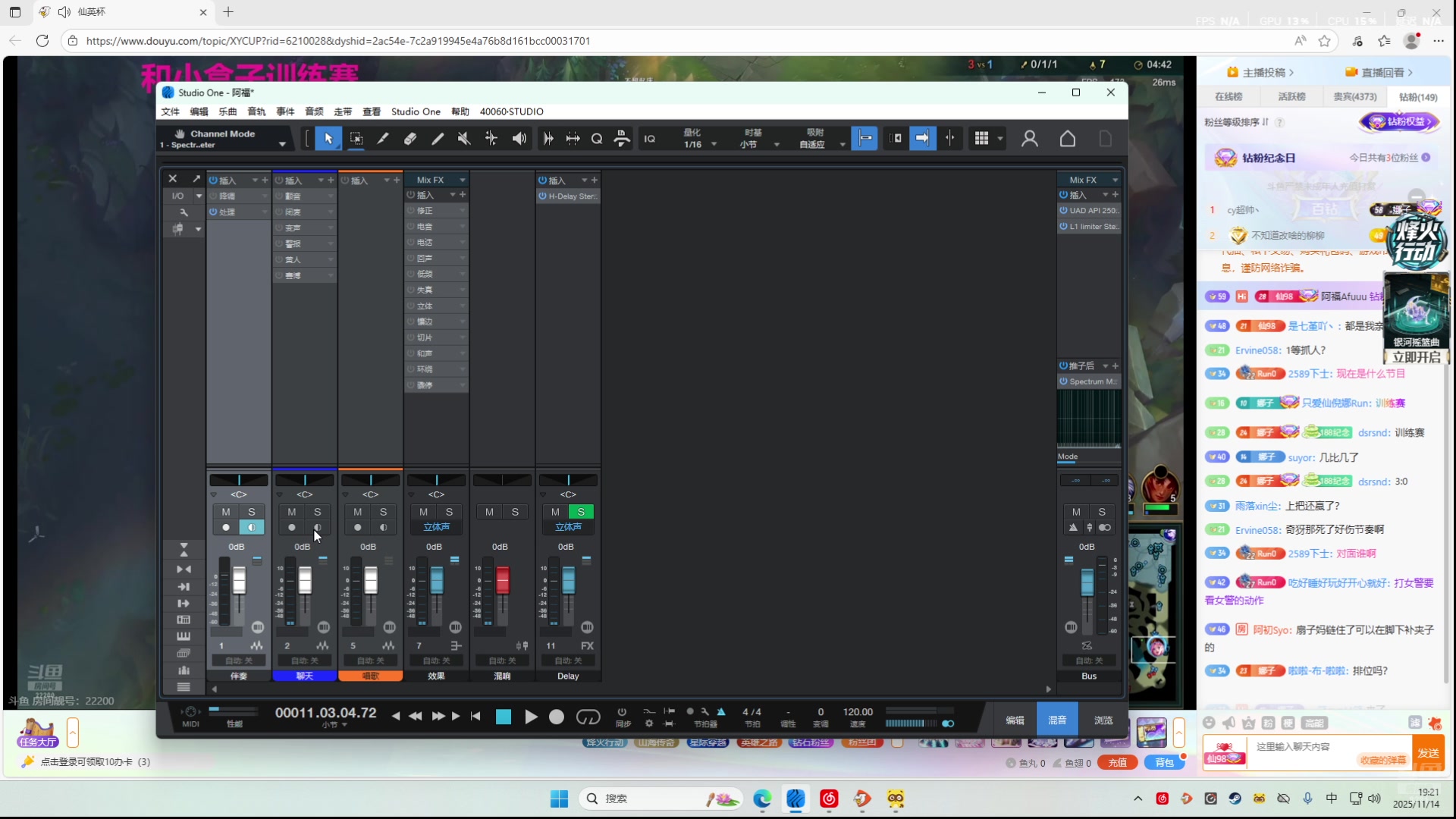
Task: Select the Mute tool icon
Action: tap(464, 139)
